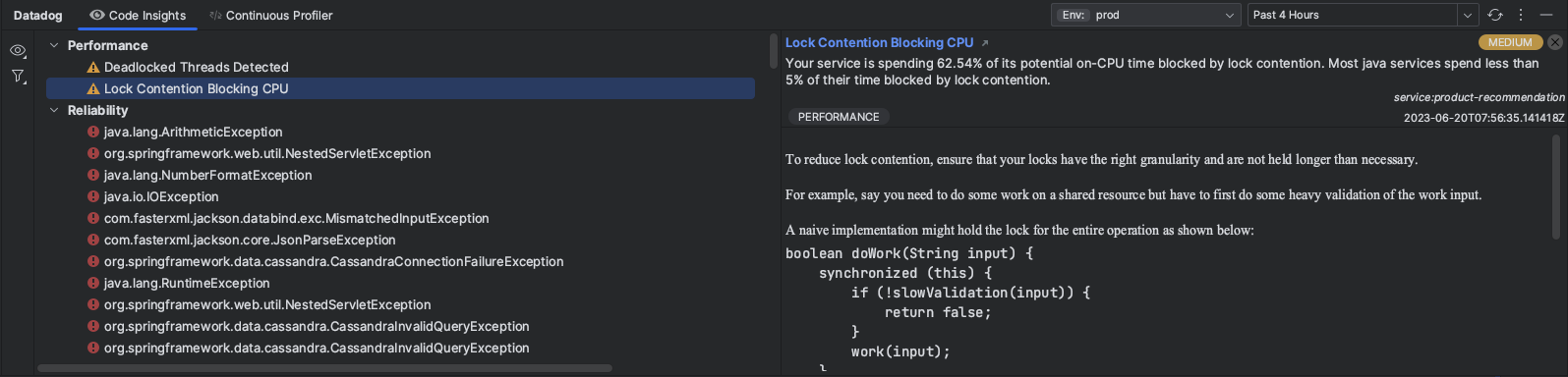Image resolution: width=1568 pixels, height=377 pixels.
Task: Click error icon beside java.io.IOException
Action: (x=93, y=196)
